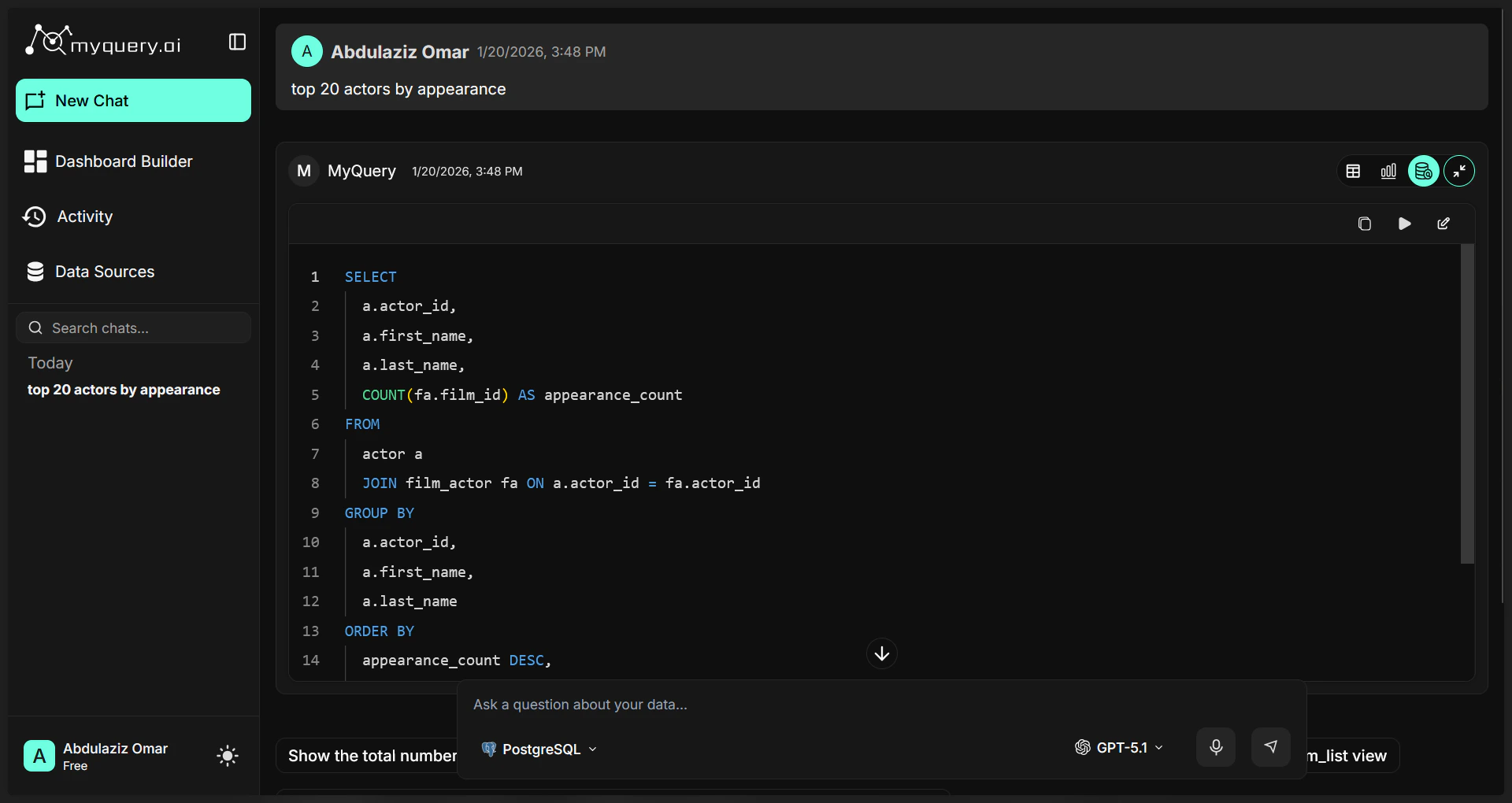Open Data Sources
This screenshot has height=803, width=1512.
(x=90, y=272)
